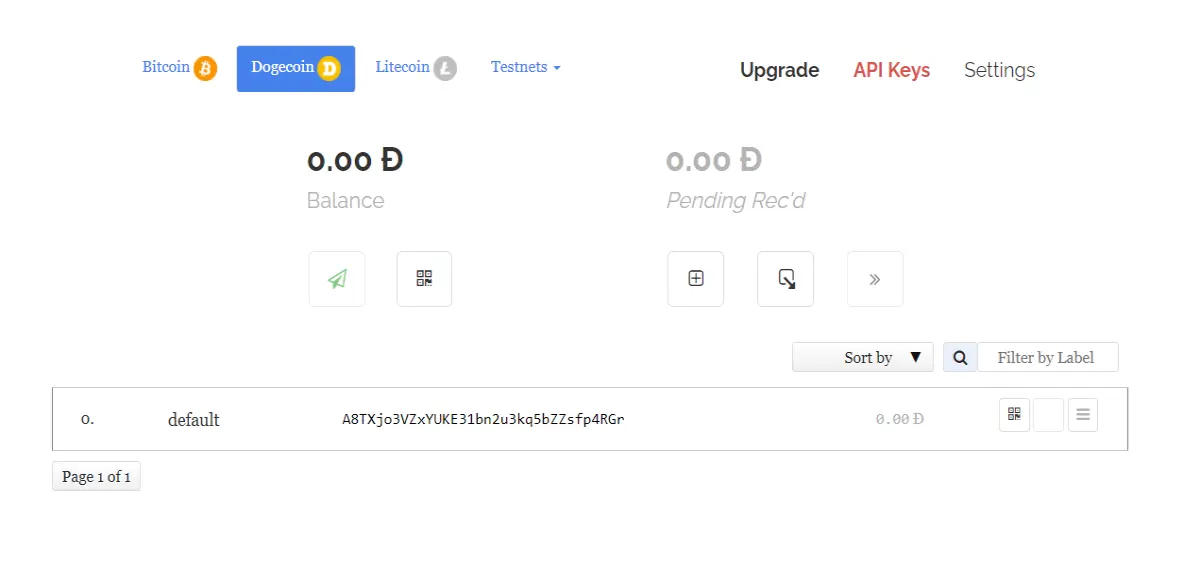Switch to the Litecoin tab
The width and height of the screenshot is (1200, 580).
pos(416,68)
